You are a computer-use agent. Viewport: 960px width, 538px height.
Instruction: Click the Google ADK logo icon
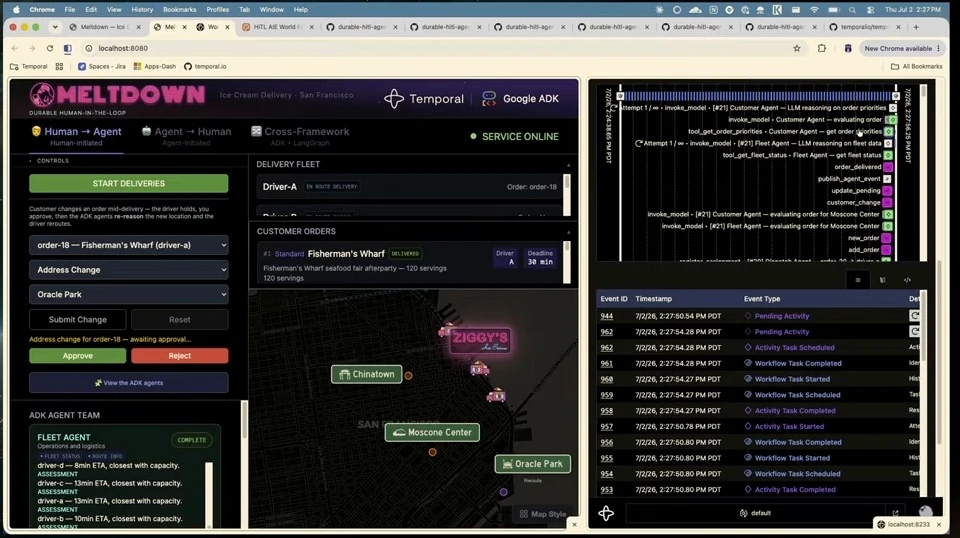pyautogui.click(x=489, y=99)
